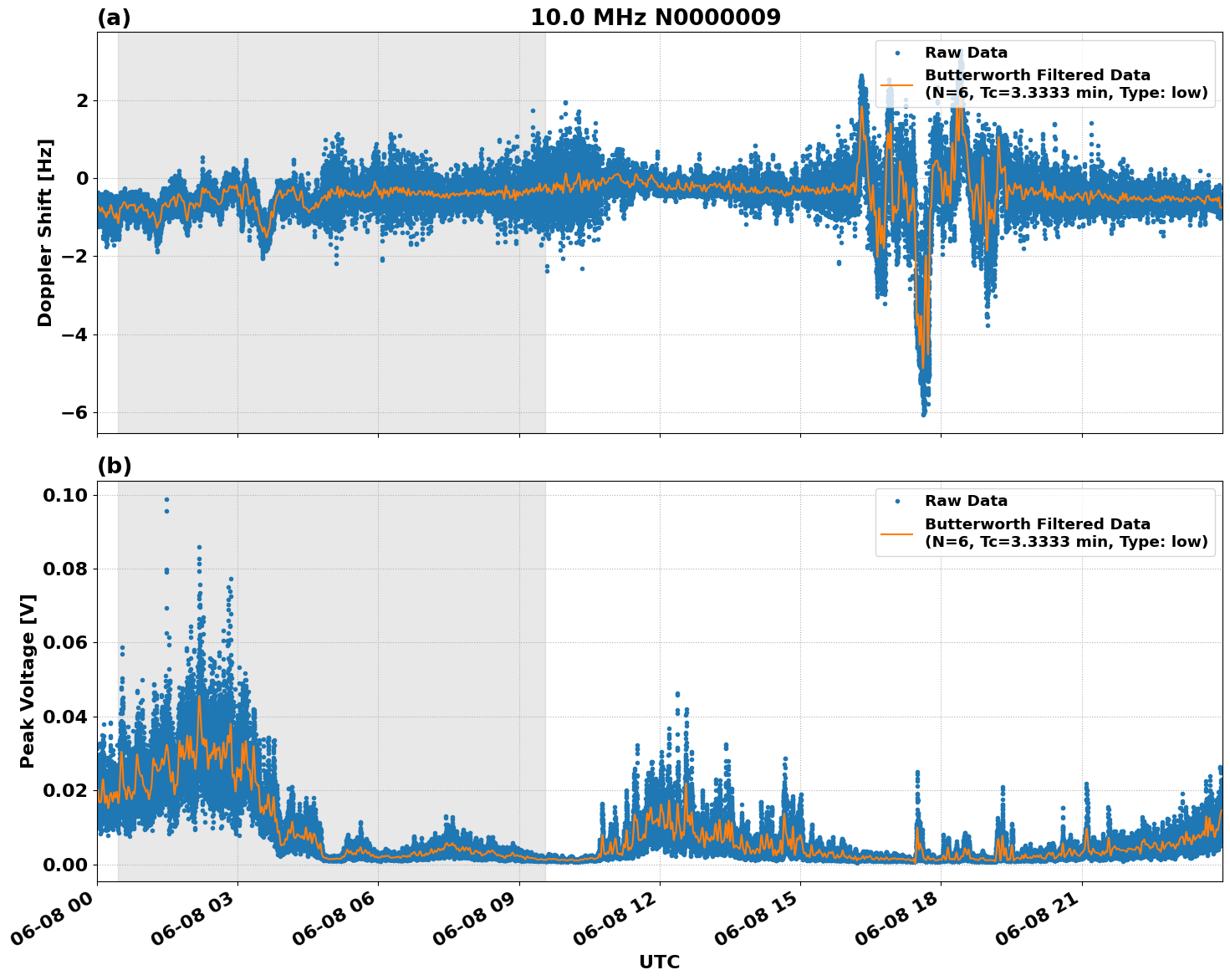This screenshot has width=1230, height=980.
Task: Select the Raw Data dot marker in panel (b) legend
Action: (x=897, y=501)
